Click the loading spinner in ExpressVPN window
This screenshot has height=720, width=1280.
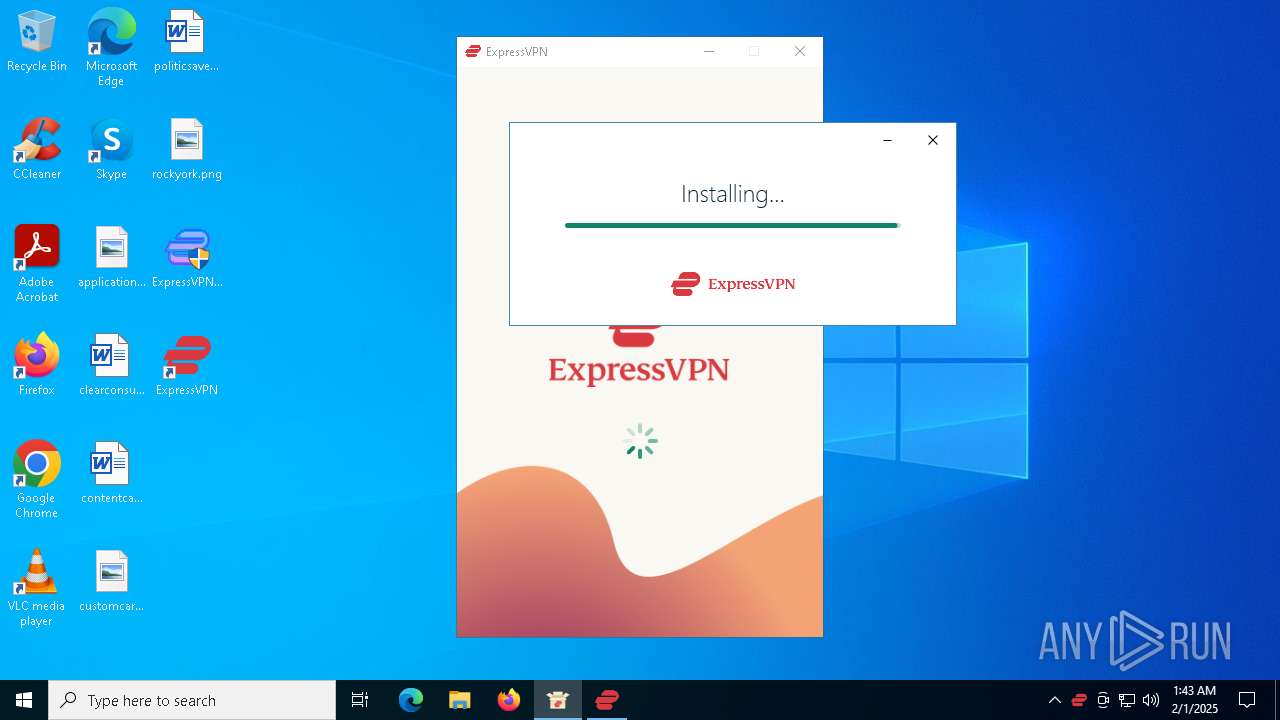point(640,441)
